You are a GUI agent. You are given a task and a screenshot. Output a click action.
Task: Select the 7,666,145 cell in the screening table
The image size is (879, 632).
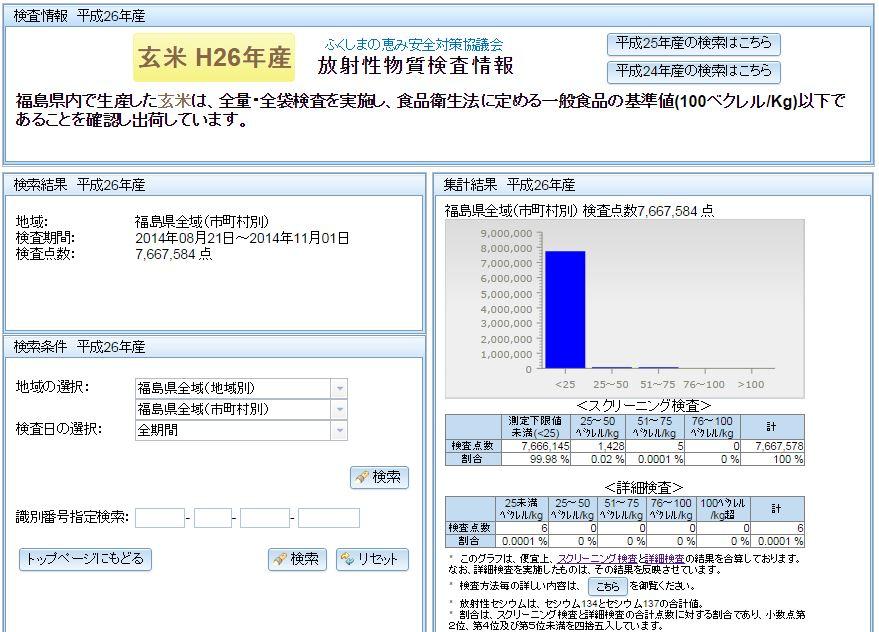536,446
